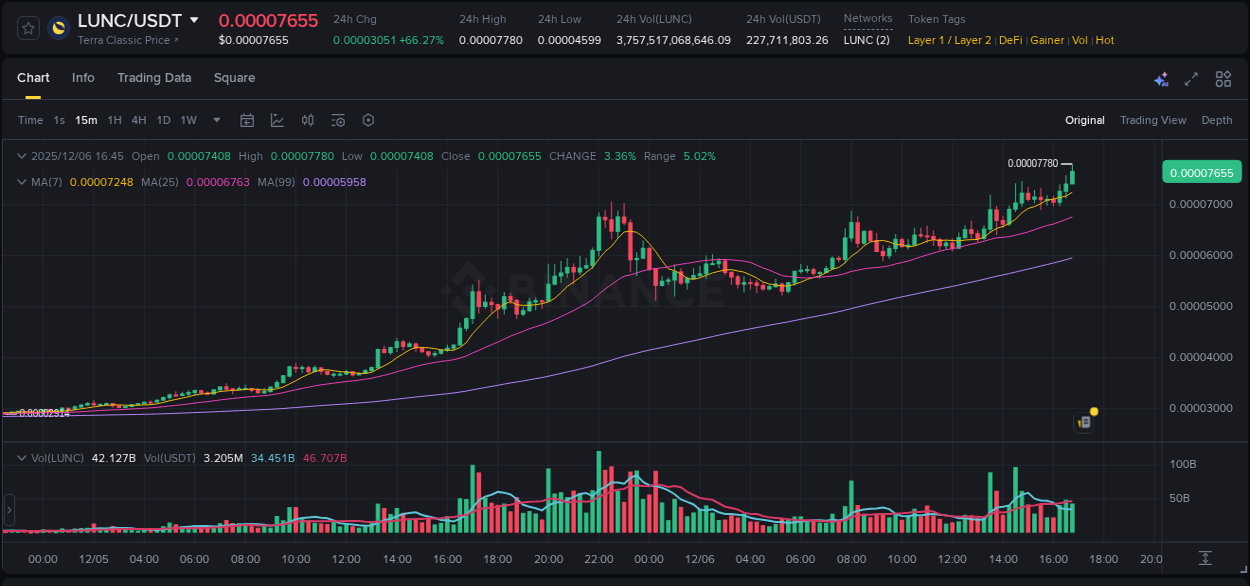Click the Binance logo next to LUNC/USDT
This screenshot has height=586, width=1250.
tap(57, 29)
